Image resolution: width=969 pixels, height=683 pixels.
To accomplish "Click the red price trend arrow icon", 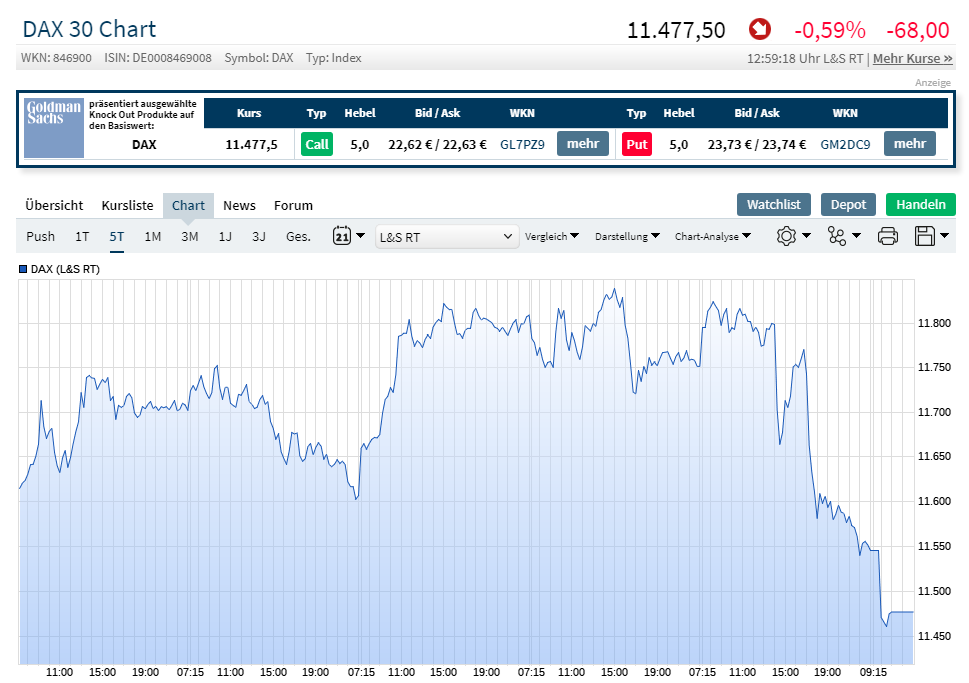I will [x=760, y=29].
